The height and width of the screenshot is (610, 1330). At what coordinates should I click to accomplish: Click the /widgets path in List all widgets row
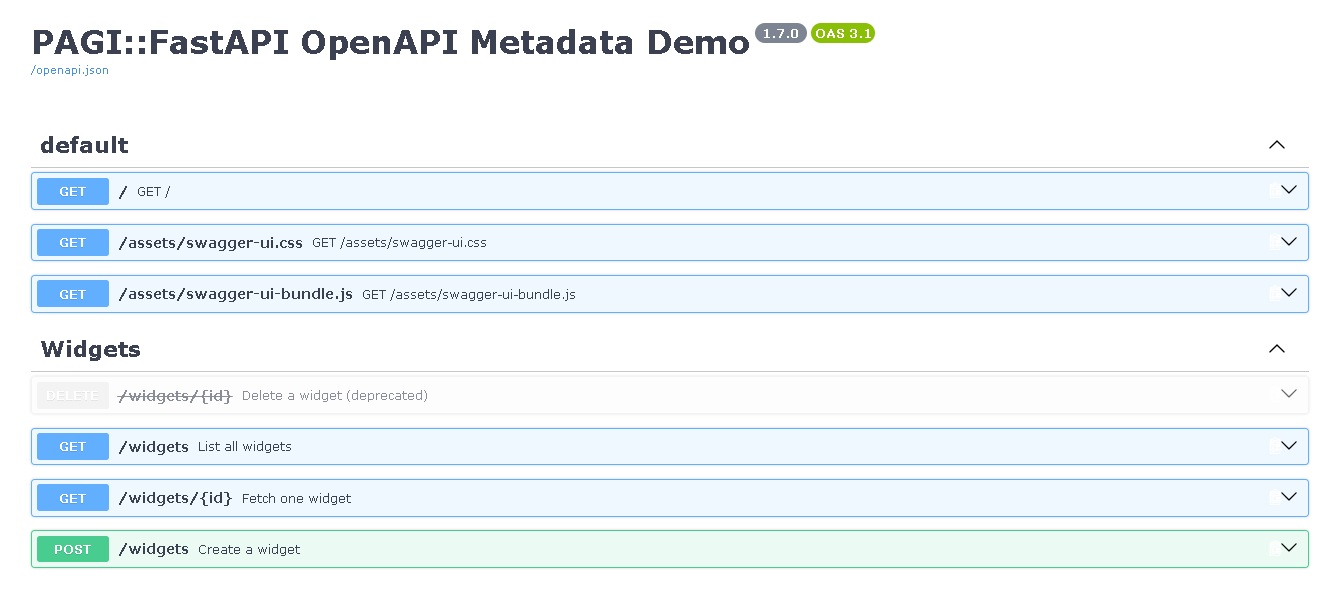[x=153, y=446]
